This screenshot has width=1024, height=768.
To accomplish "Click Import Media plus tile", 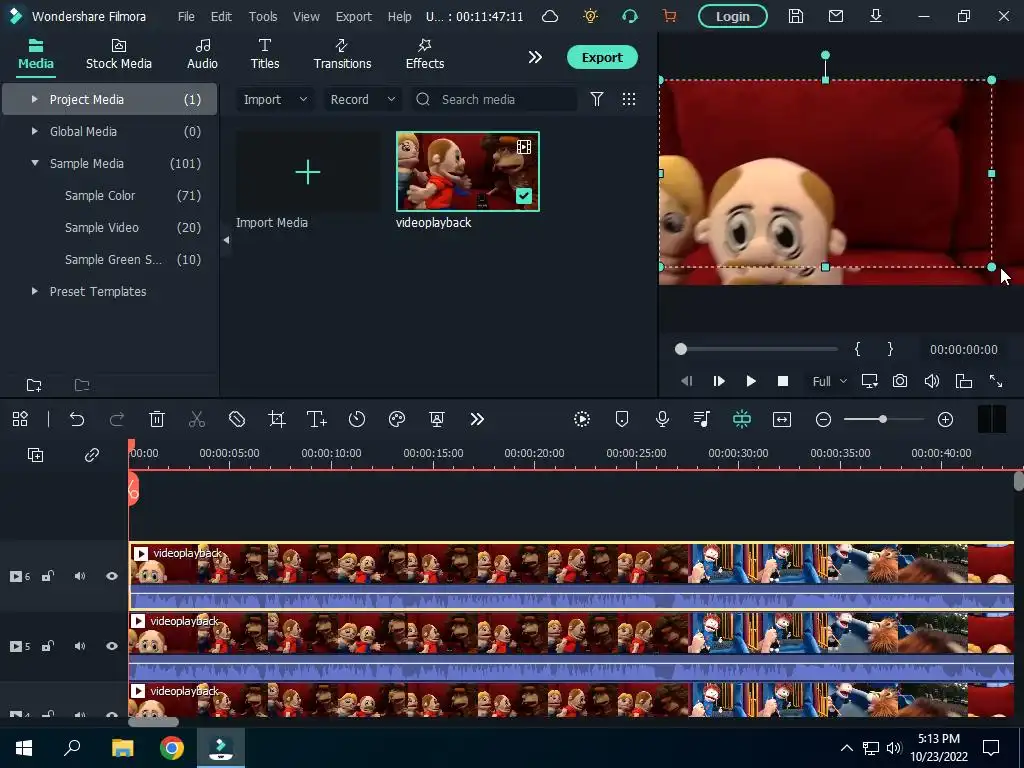I will click(x=308, y=172).
